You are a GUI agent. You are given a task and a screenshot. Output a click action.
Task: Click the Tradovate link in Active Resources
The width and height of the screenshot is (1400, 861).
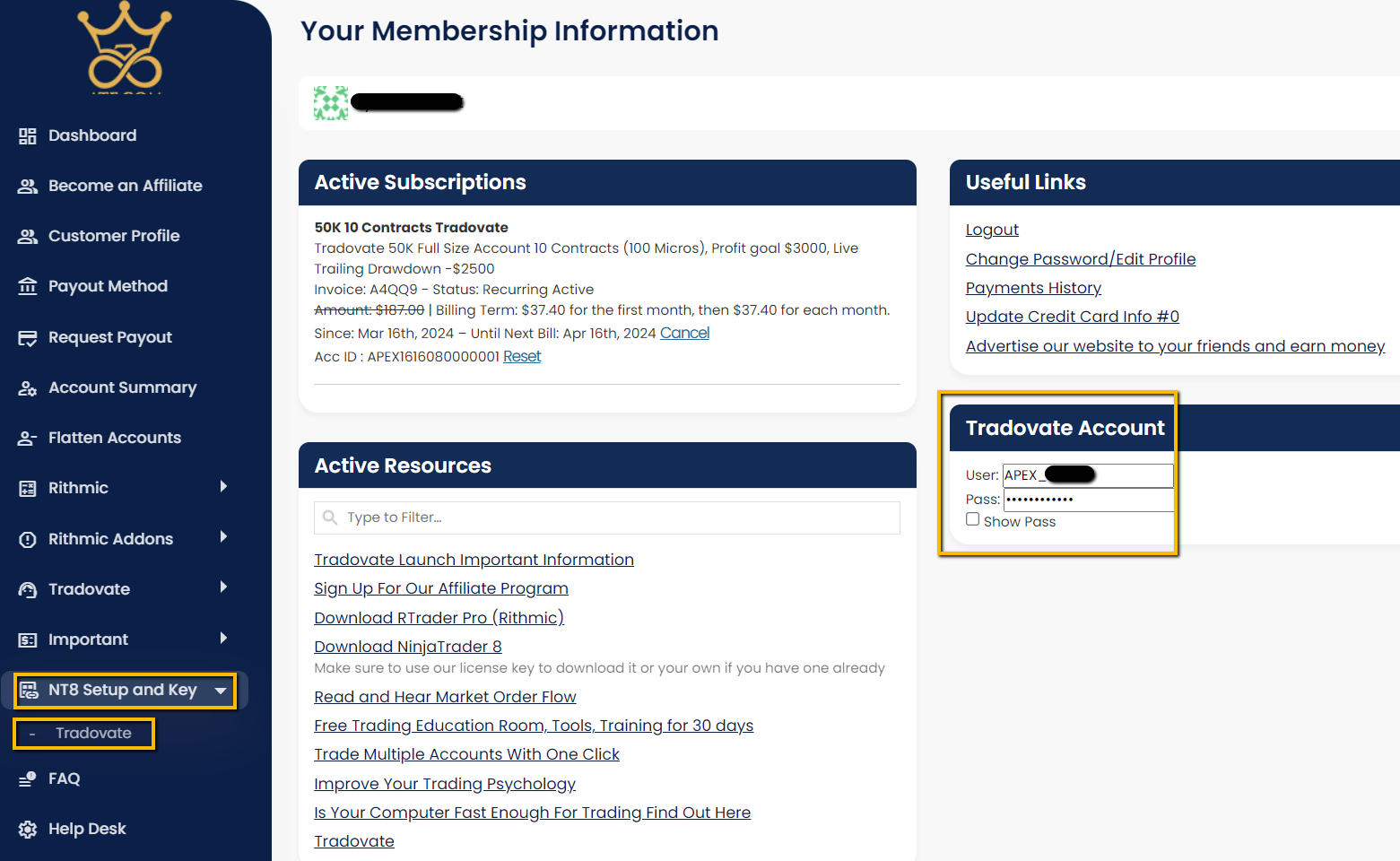(x=354, y=841)
